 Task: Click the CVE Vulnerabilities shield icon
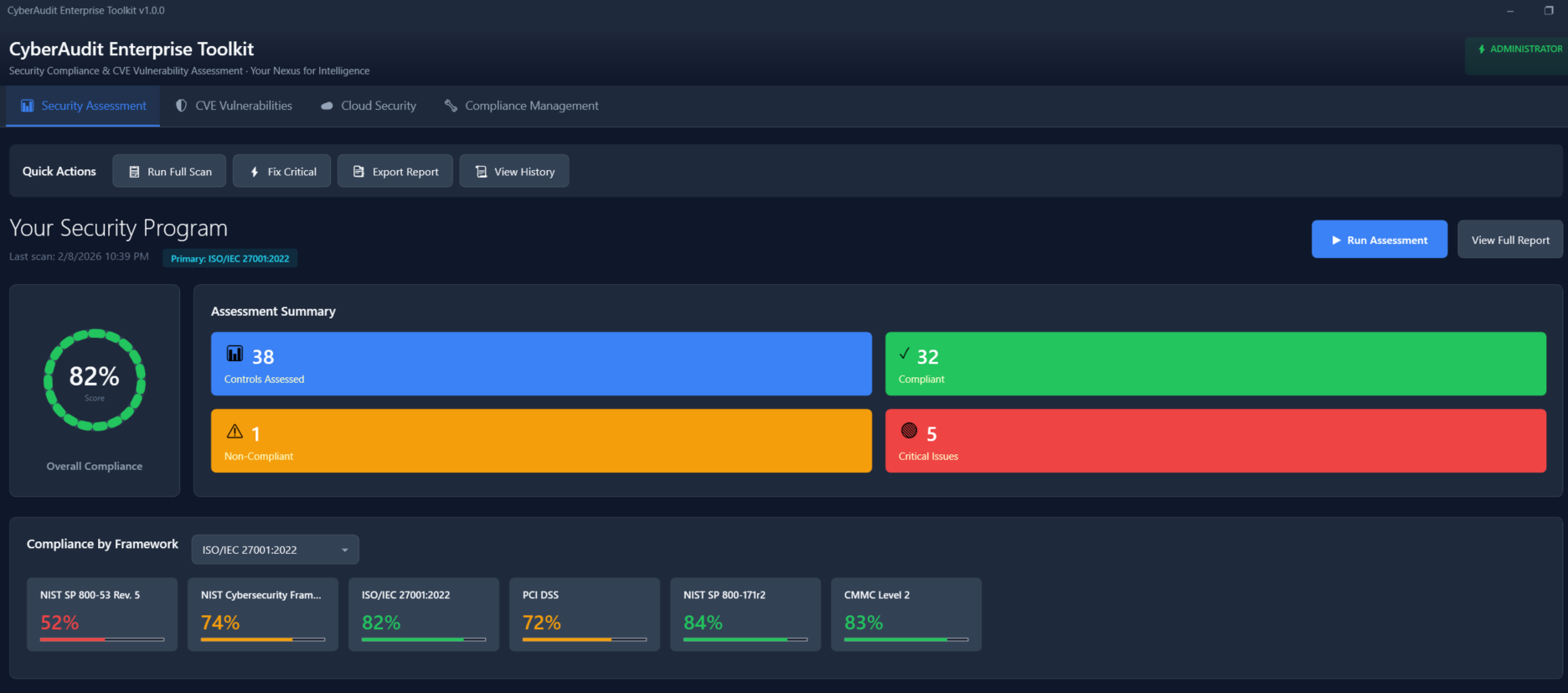point(181,106)
